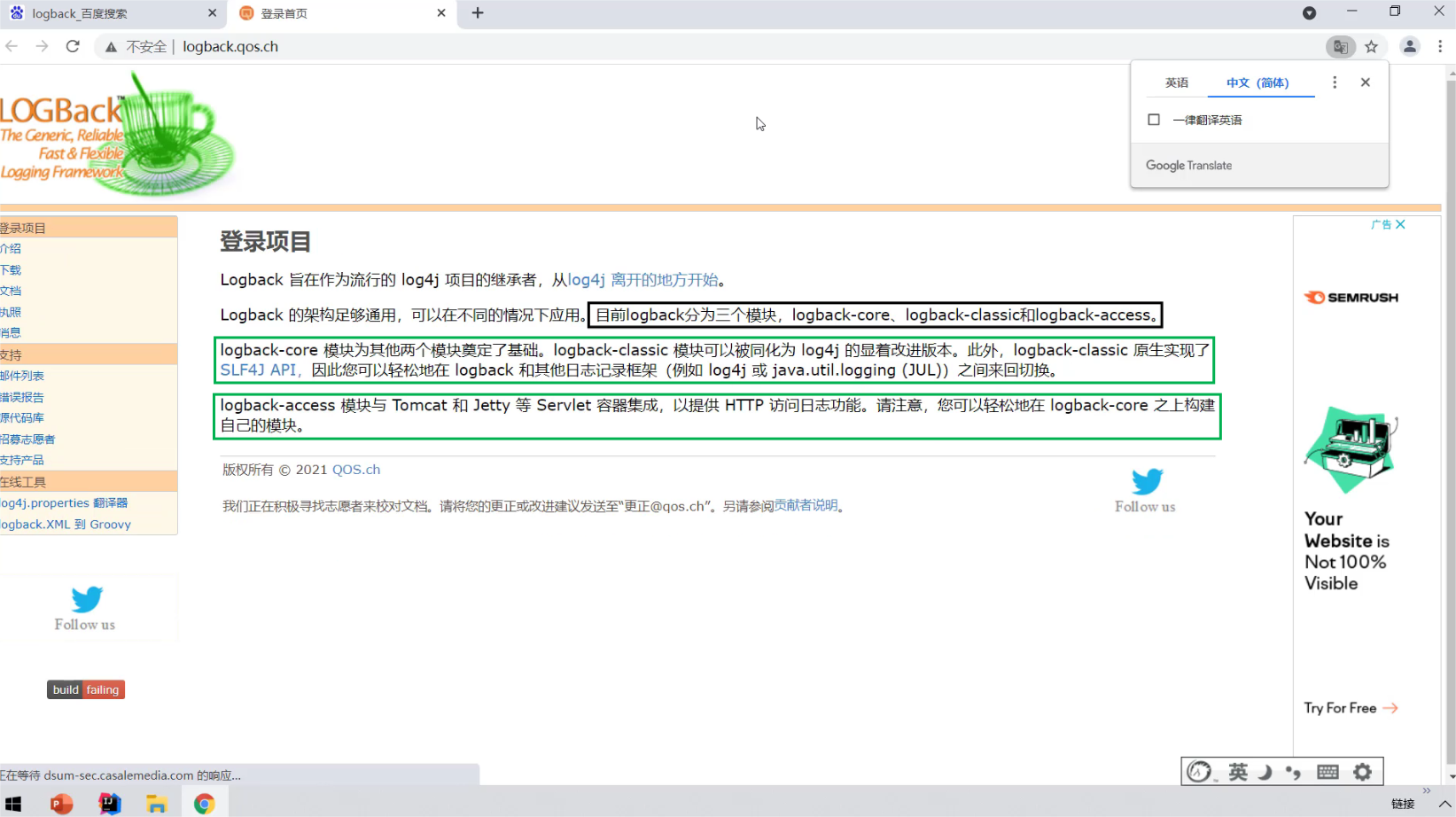Open the Google Translate icon in address bar
The width and height of the screenshot is (1456, 817).
click(1341, 47)
